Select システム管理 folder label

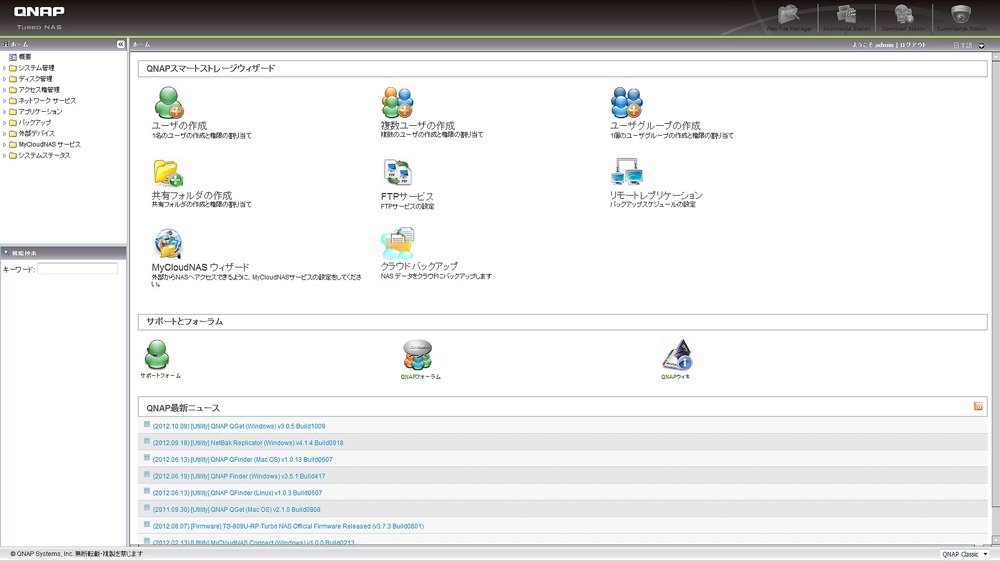[x=36, y=68]
